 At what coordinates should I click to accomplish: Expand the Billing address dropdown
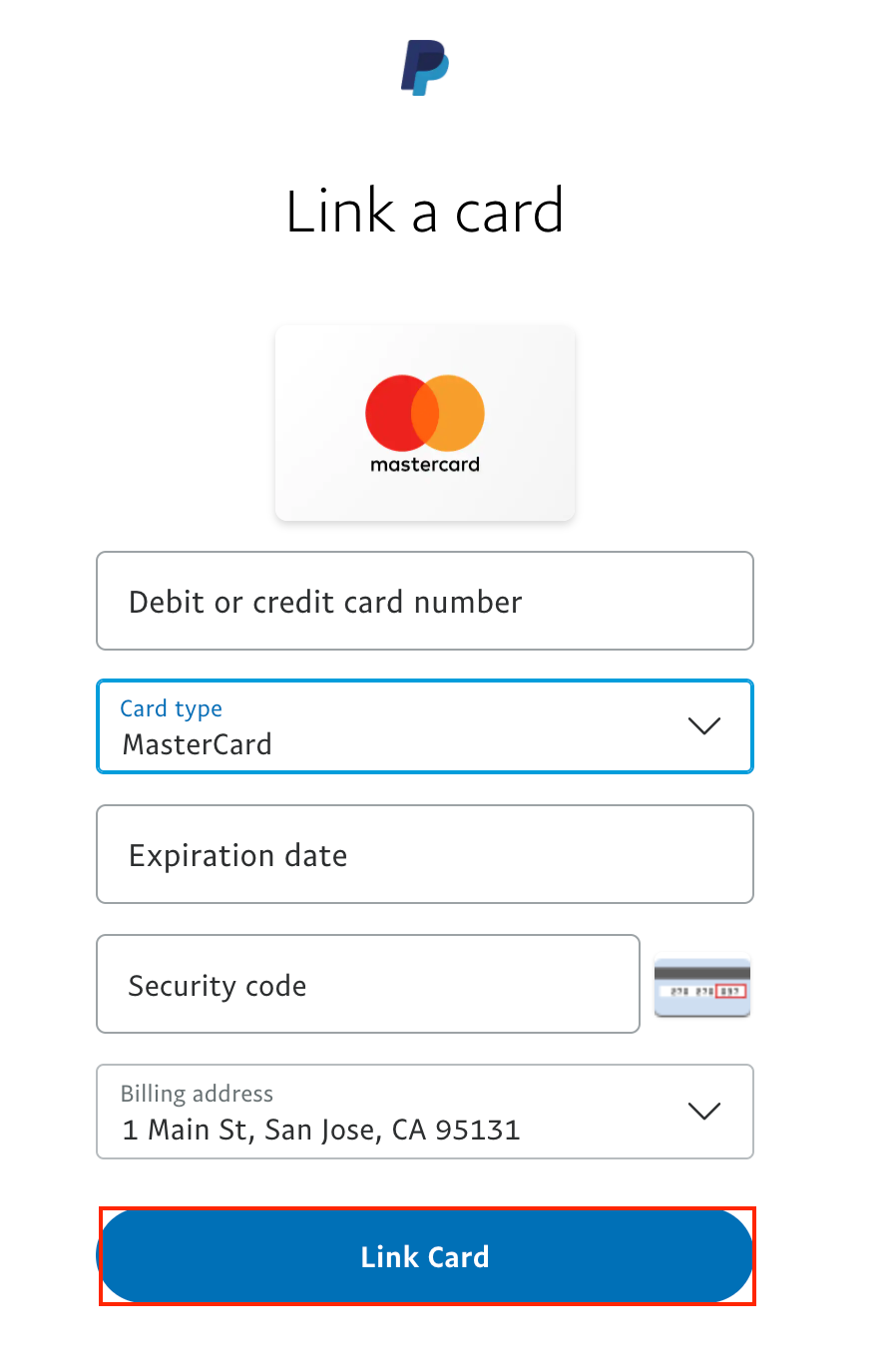(425, 1112)
